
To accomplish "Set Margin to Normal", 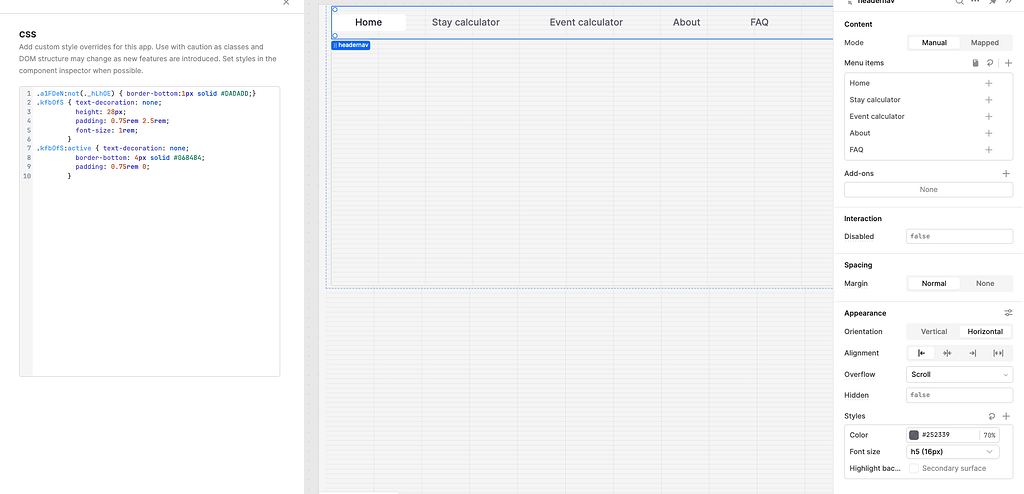I will click(934, 284).
